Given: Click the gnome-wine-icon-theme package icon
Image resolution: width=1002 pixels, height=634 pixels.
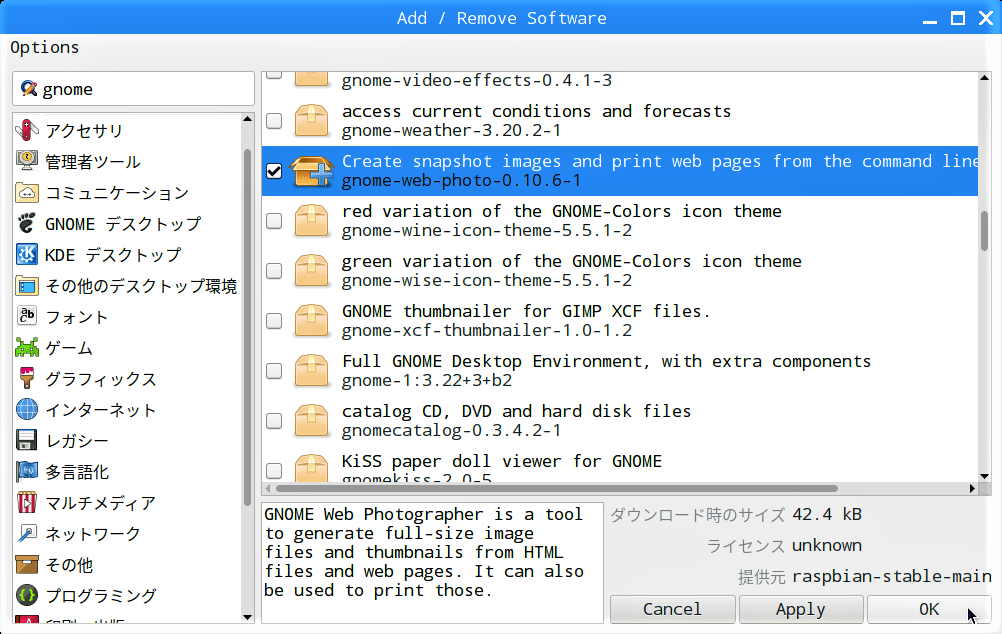Looking at the screenshot, I should tap(311, 220).
